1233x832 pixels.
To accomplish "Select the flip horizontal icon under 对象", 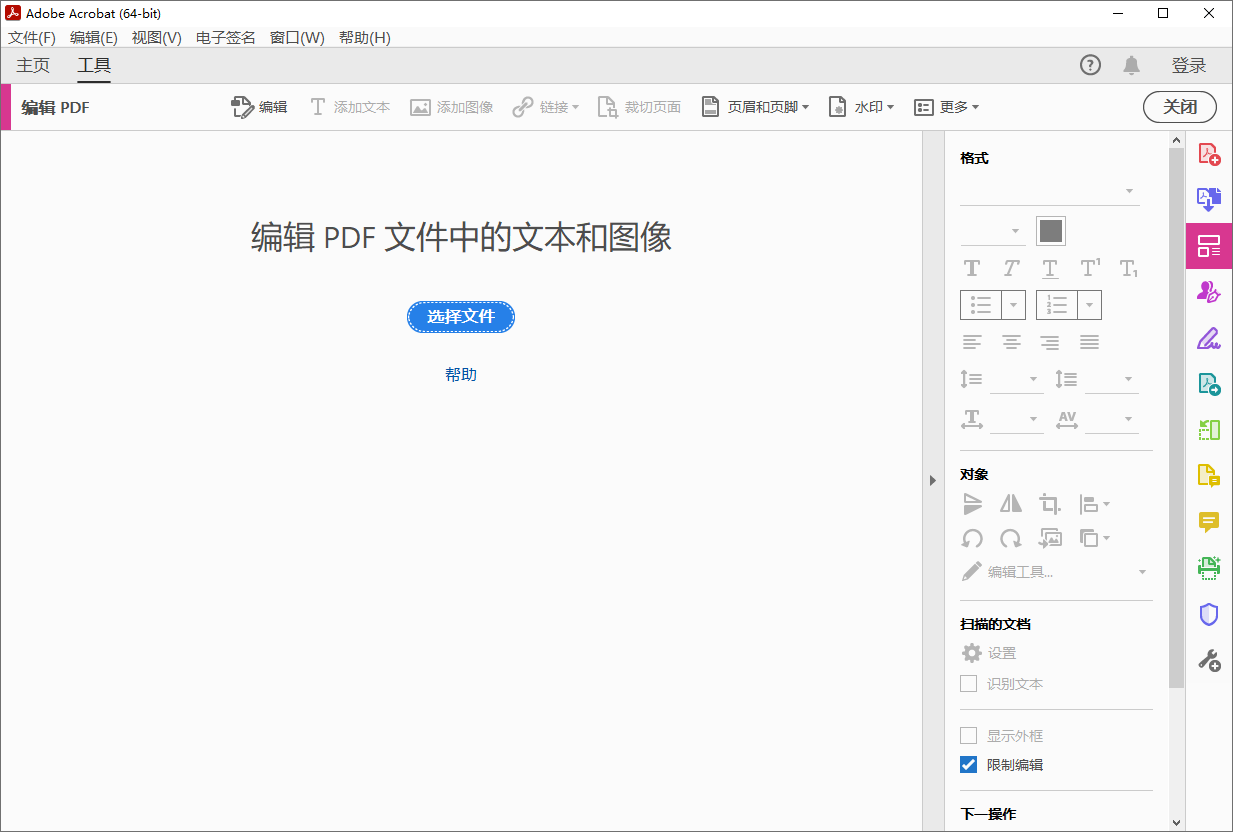I will coord(1010,504).
